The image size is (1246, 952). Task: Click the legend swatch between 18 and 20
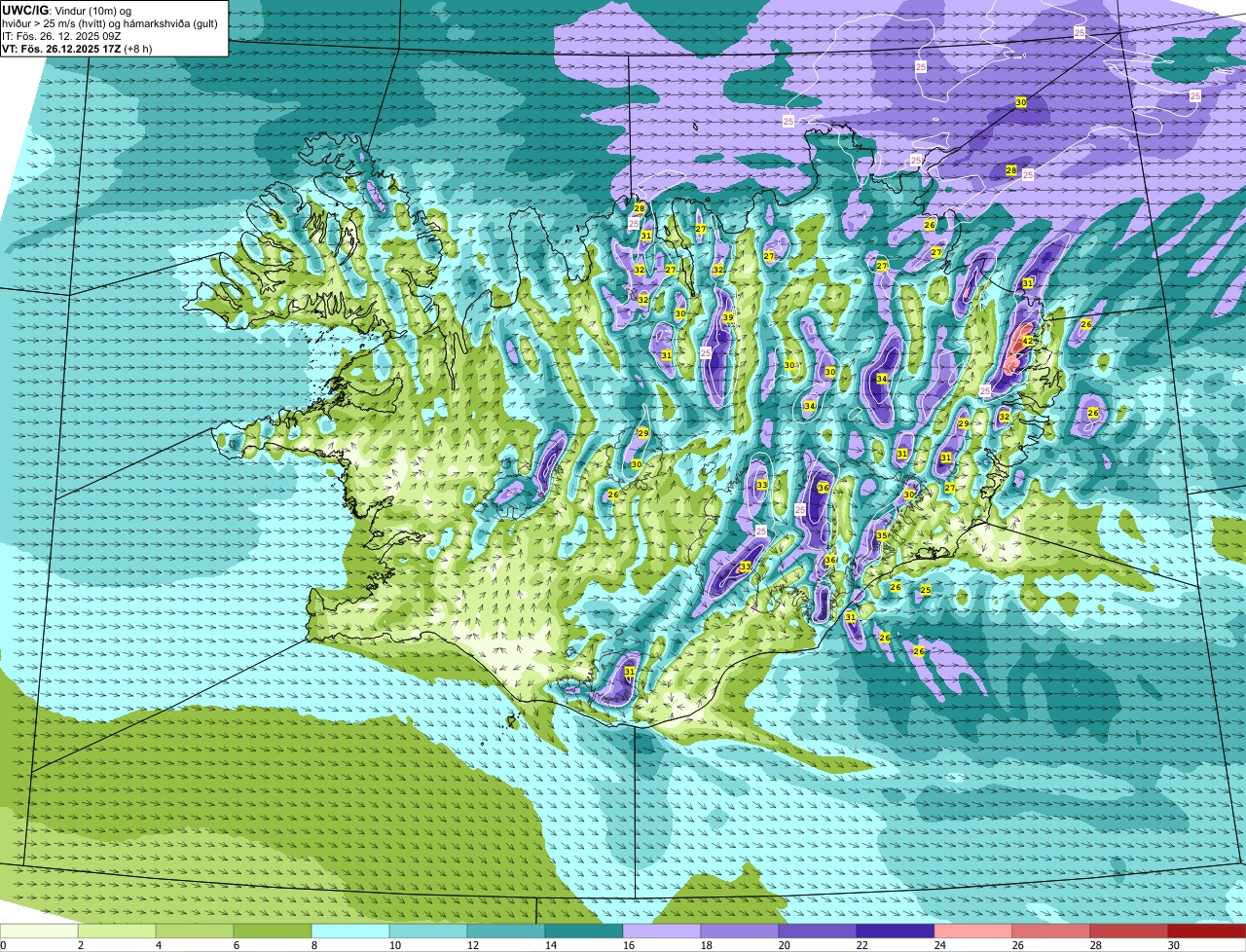pos(740,931)
